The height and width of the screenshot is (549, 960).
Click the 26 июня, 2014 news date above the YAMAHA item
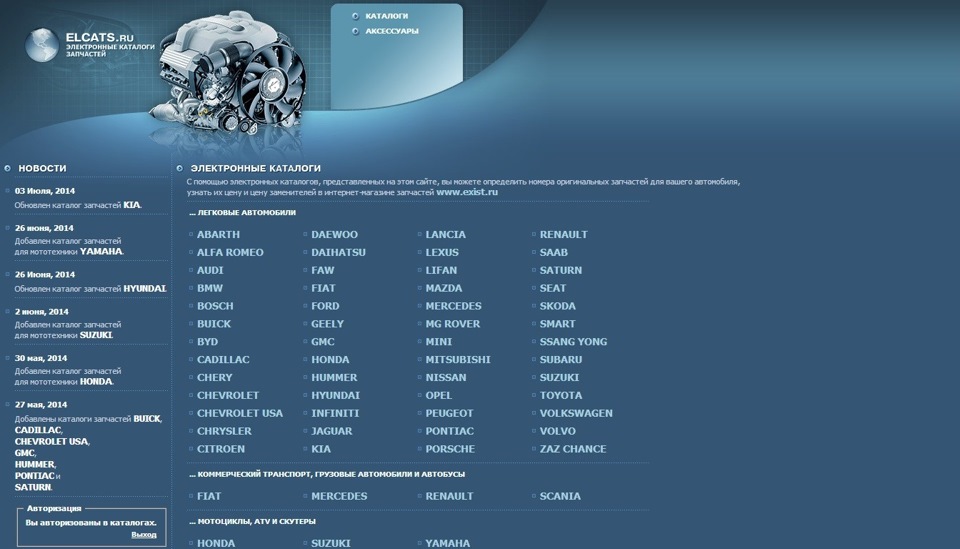[44, 228]
